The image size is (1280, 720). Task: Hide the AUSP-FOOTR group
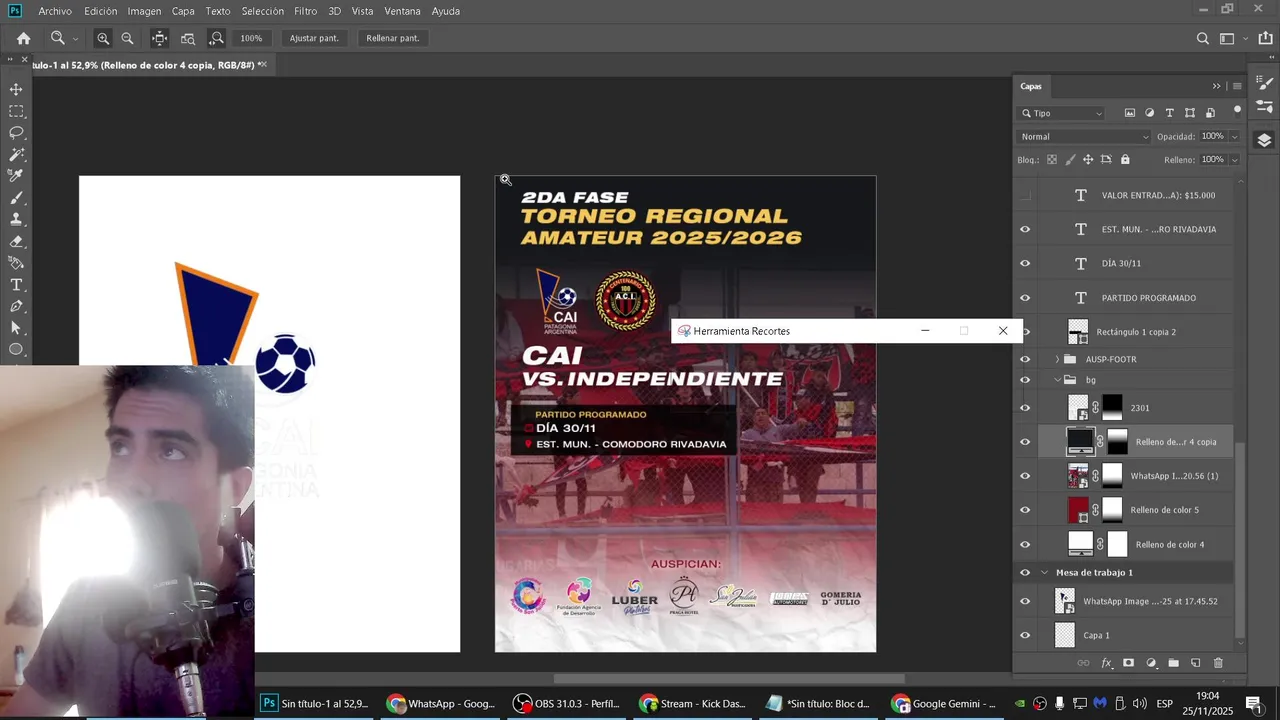[1025, 359]
